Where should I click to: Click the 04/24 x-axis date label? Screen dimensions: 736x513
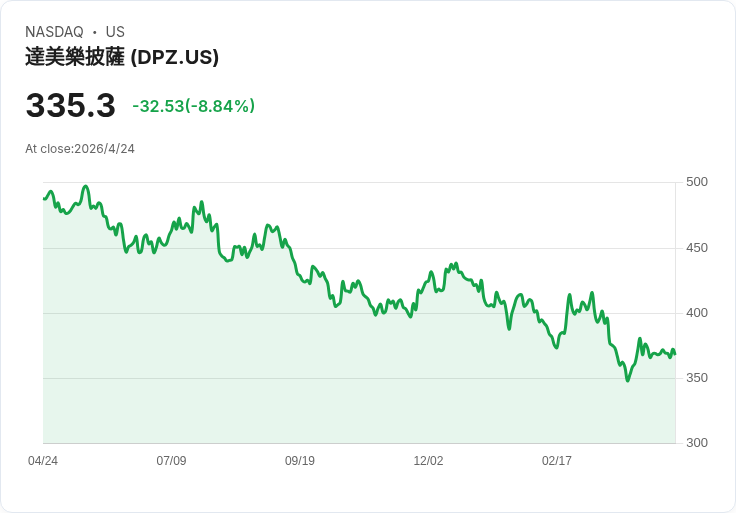click(43, 461)
